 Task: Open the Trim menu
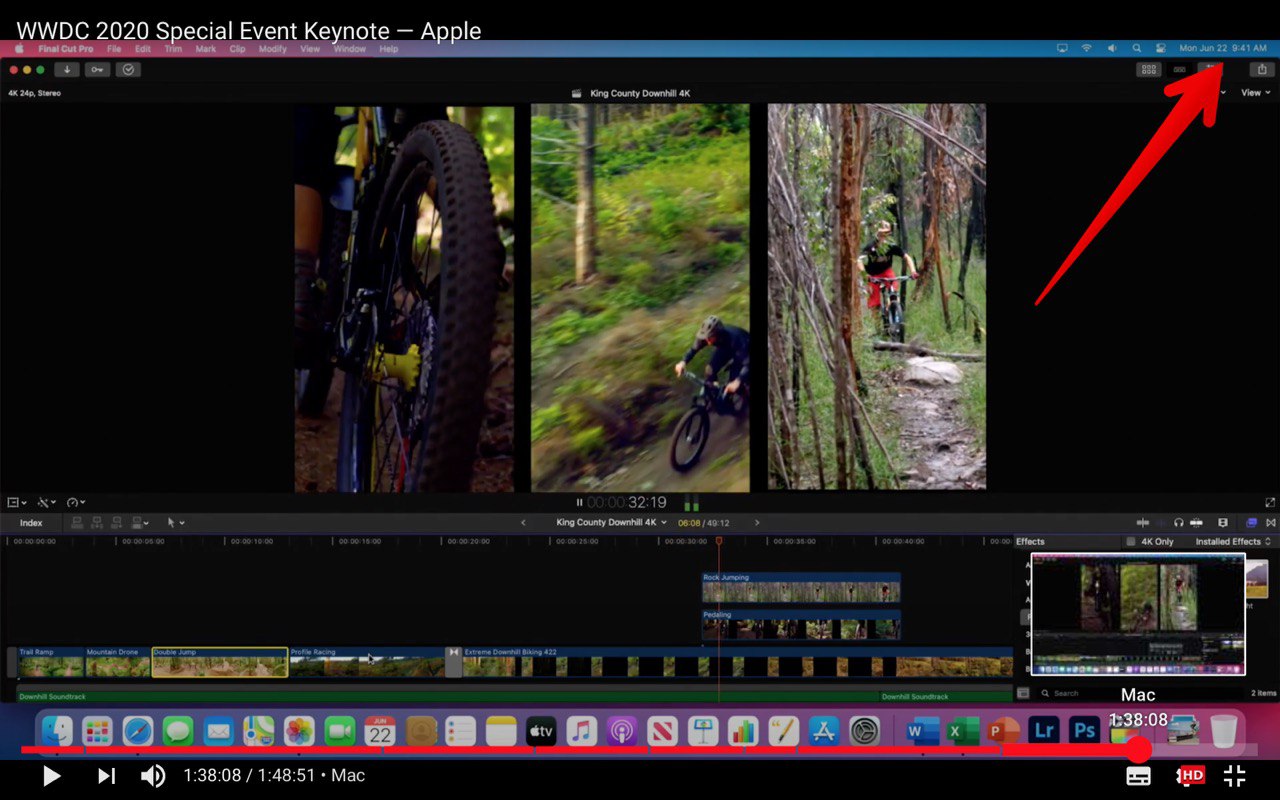tap(173, 49)
